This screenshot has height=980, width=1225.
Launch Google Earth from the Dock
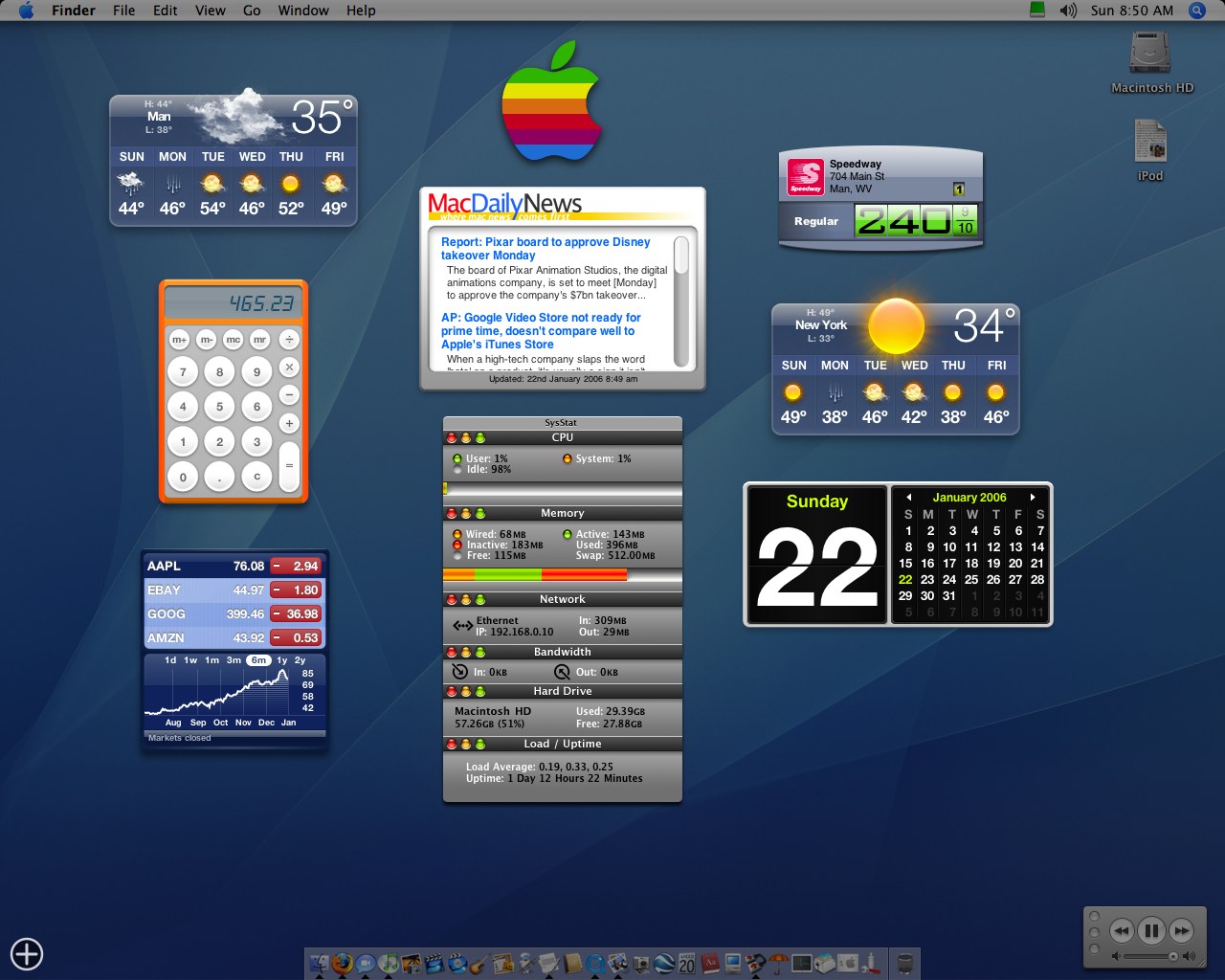(x=664, y=964)
